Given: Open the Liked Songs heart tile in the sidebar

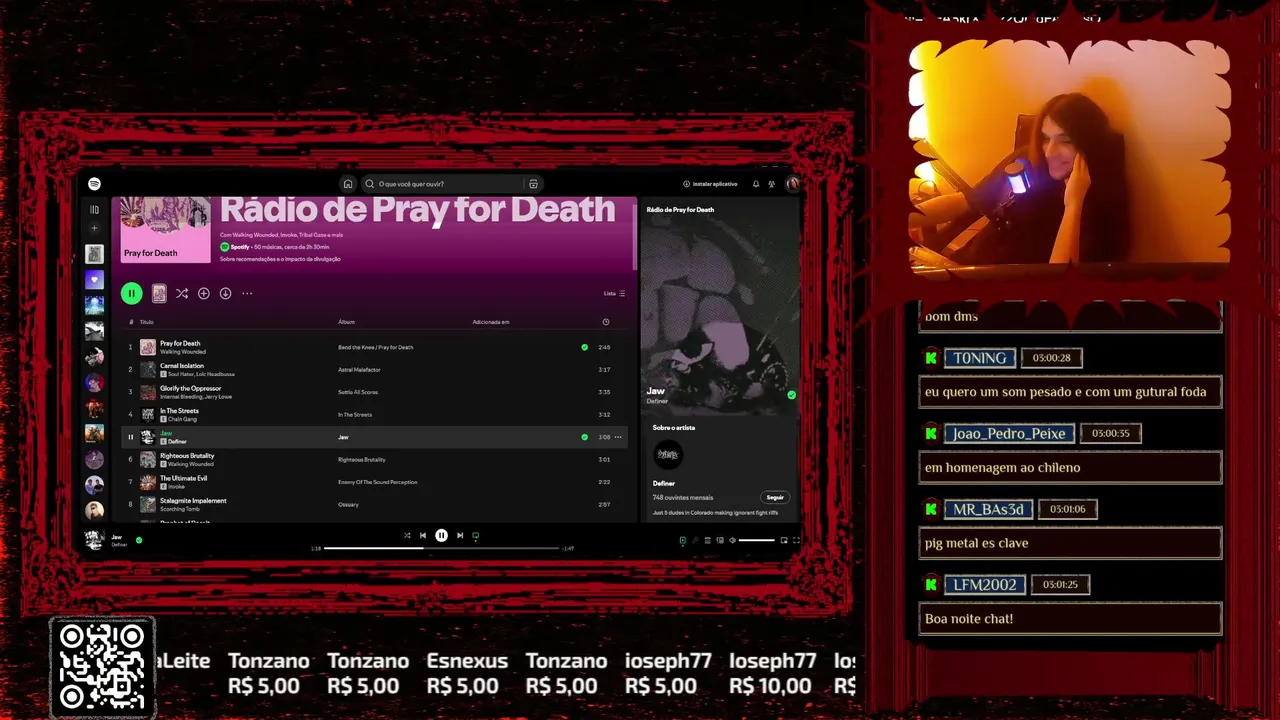Looking at the screenshot, I should pos(94,280).
